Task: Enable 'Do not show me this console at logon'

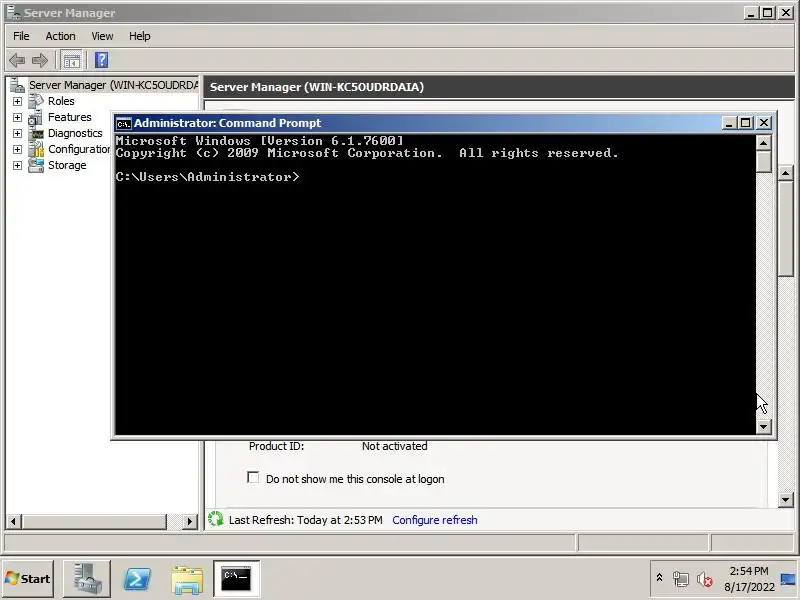Action: point(253,478)
